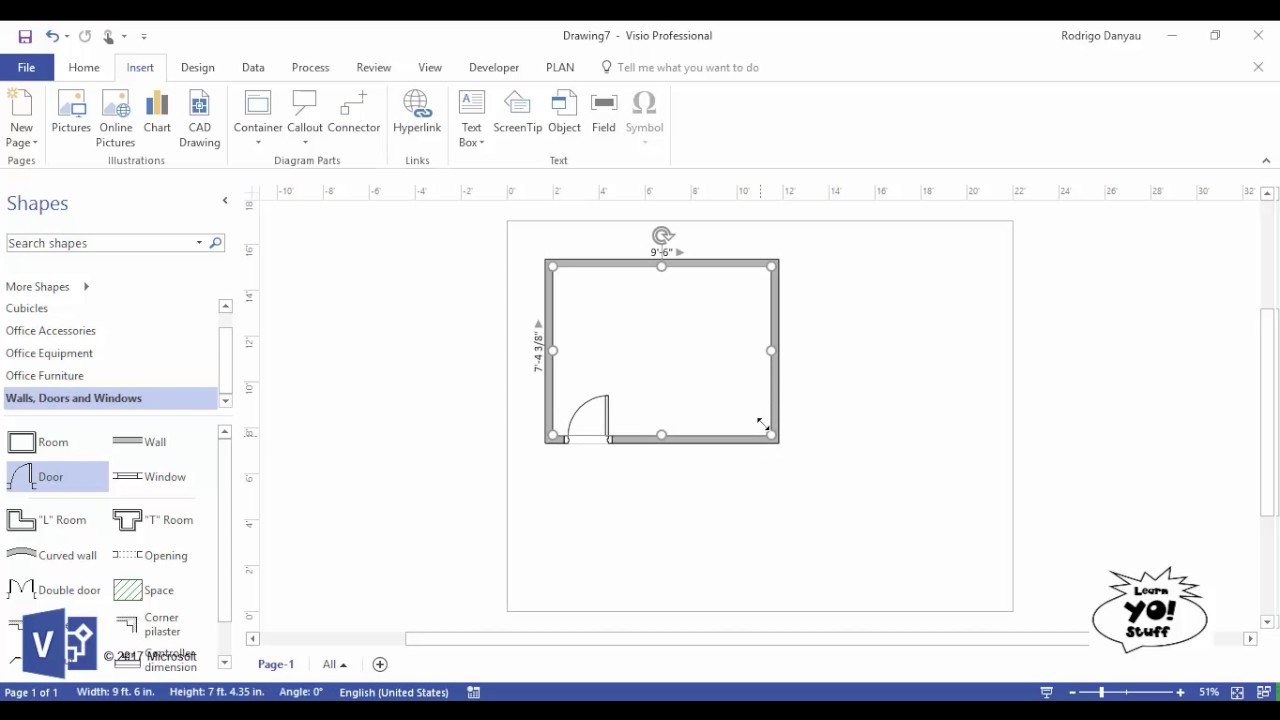
Task: Click the Redo icon
Action: (x=85, y=36)
